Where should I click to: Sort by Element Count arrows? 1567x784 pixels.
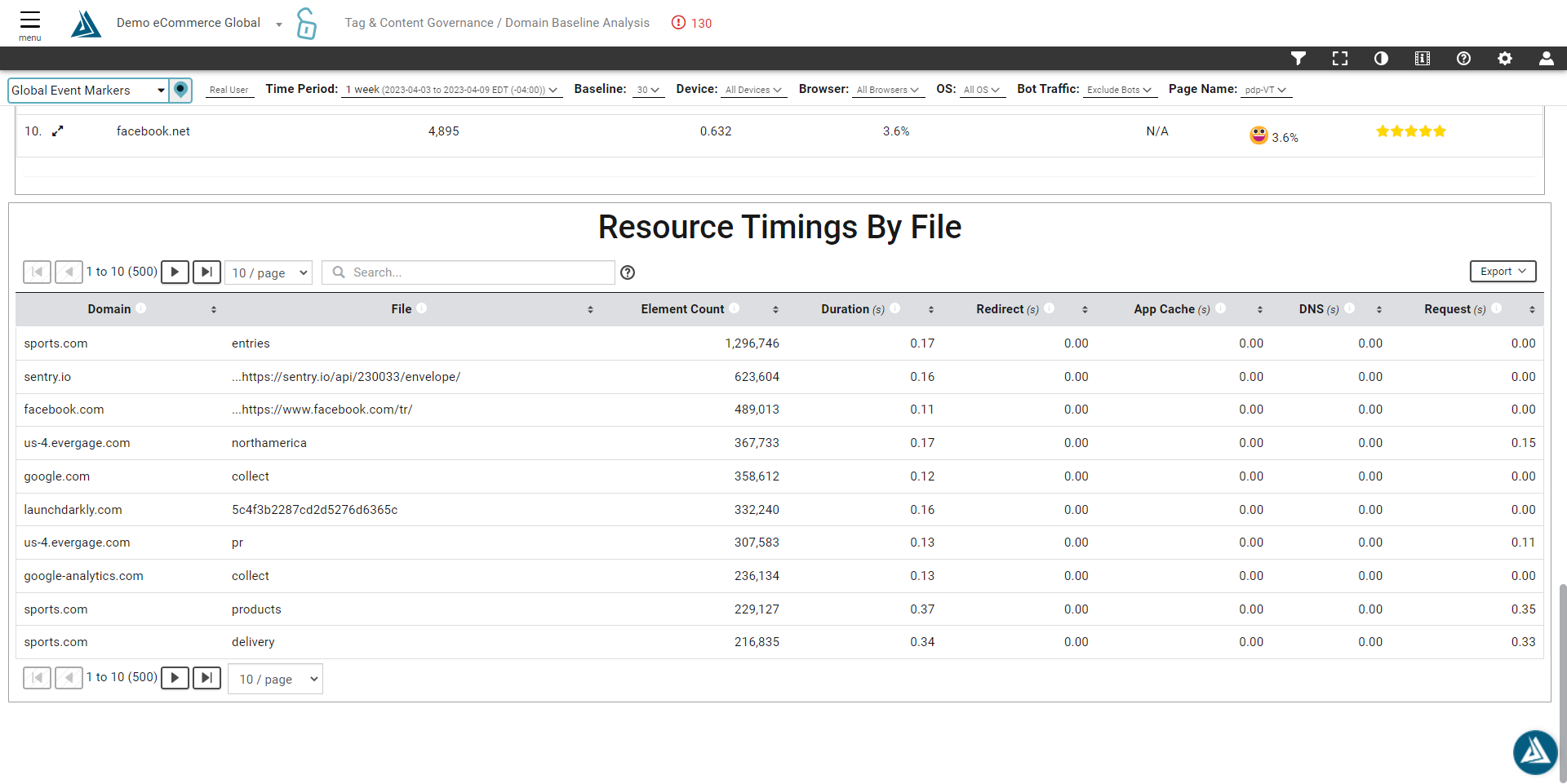pos(775,309)
